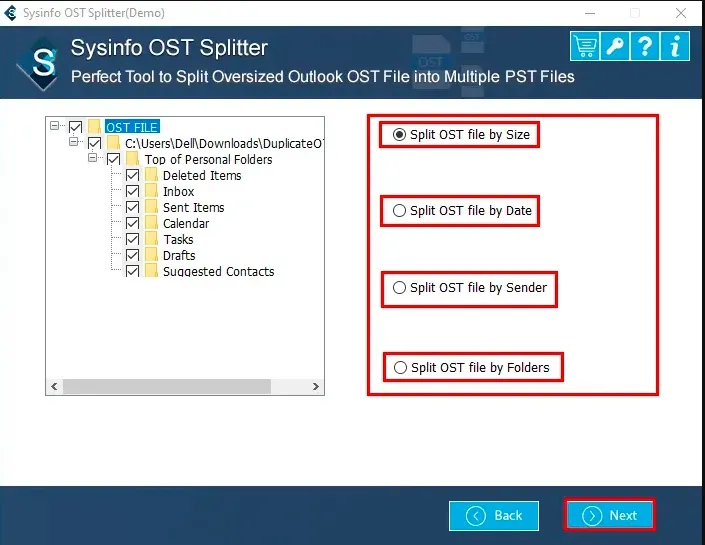Screen dimensions: 705x545
Task: Uncheck the Calendar checkbox
Action: coord(133,223)
